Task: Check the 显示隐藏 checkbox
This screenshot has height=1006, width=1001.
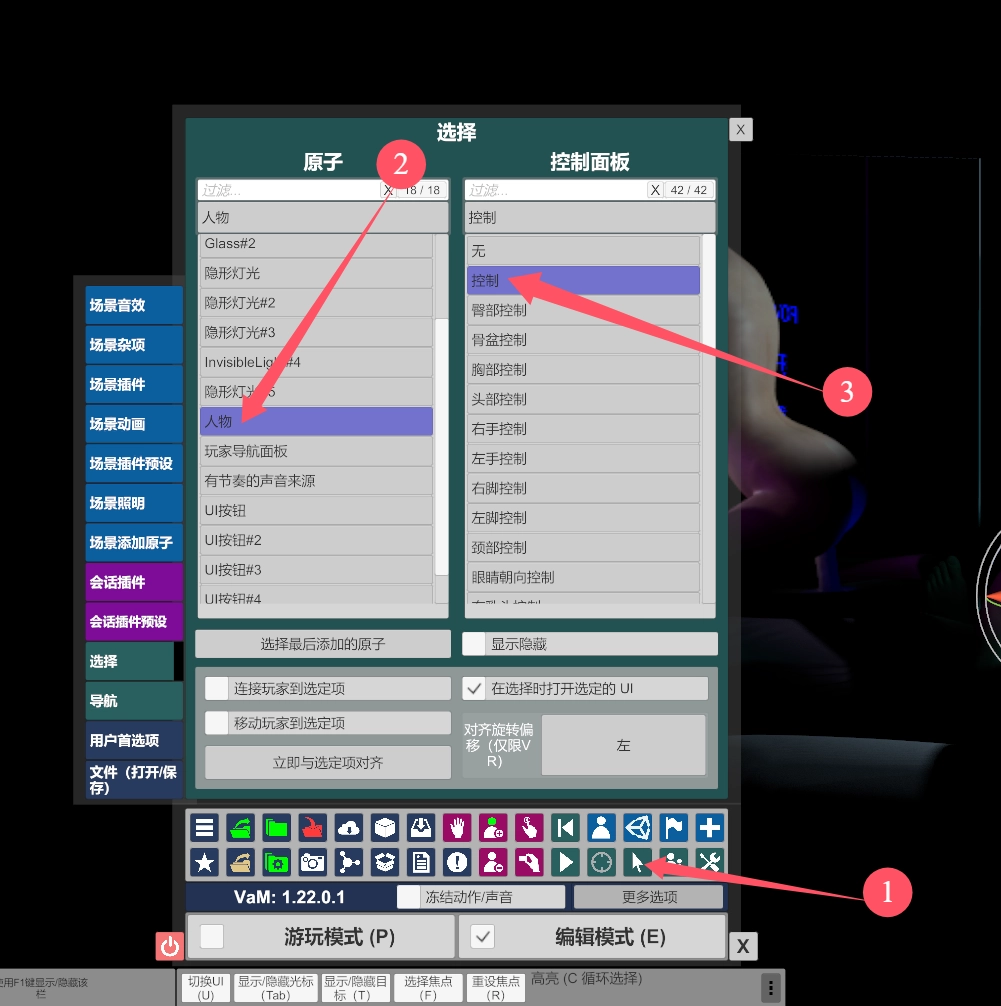Action: (x=474, y=644)
